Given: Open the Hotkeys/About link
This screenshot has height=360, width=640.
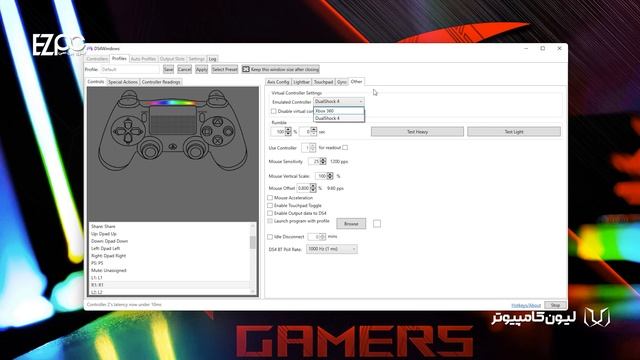Looking at the screenshot, I should click(x=526, y=305).
